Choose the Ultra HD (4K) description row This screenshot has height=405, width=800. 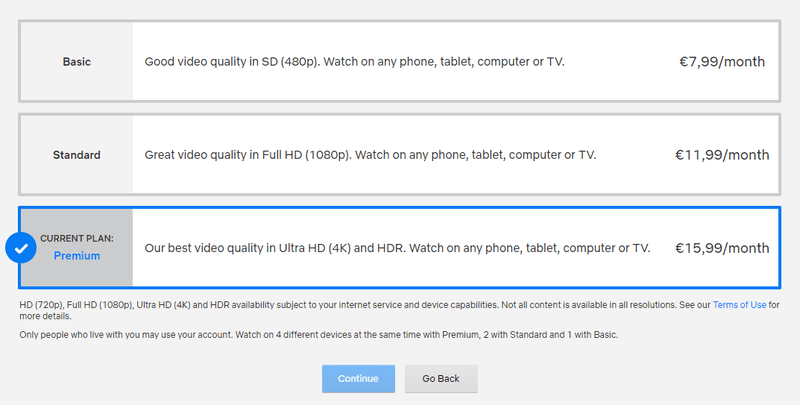click(397, 248)
